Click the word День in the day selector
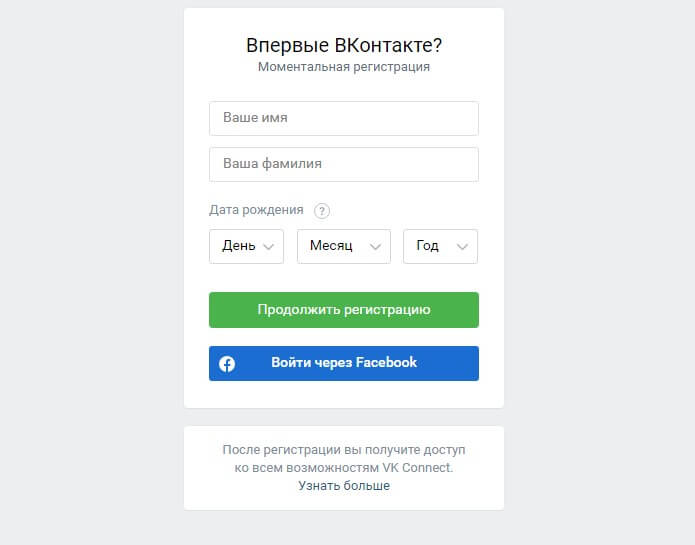 point(238,245)
